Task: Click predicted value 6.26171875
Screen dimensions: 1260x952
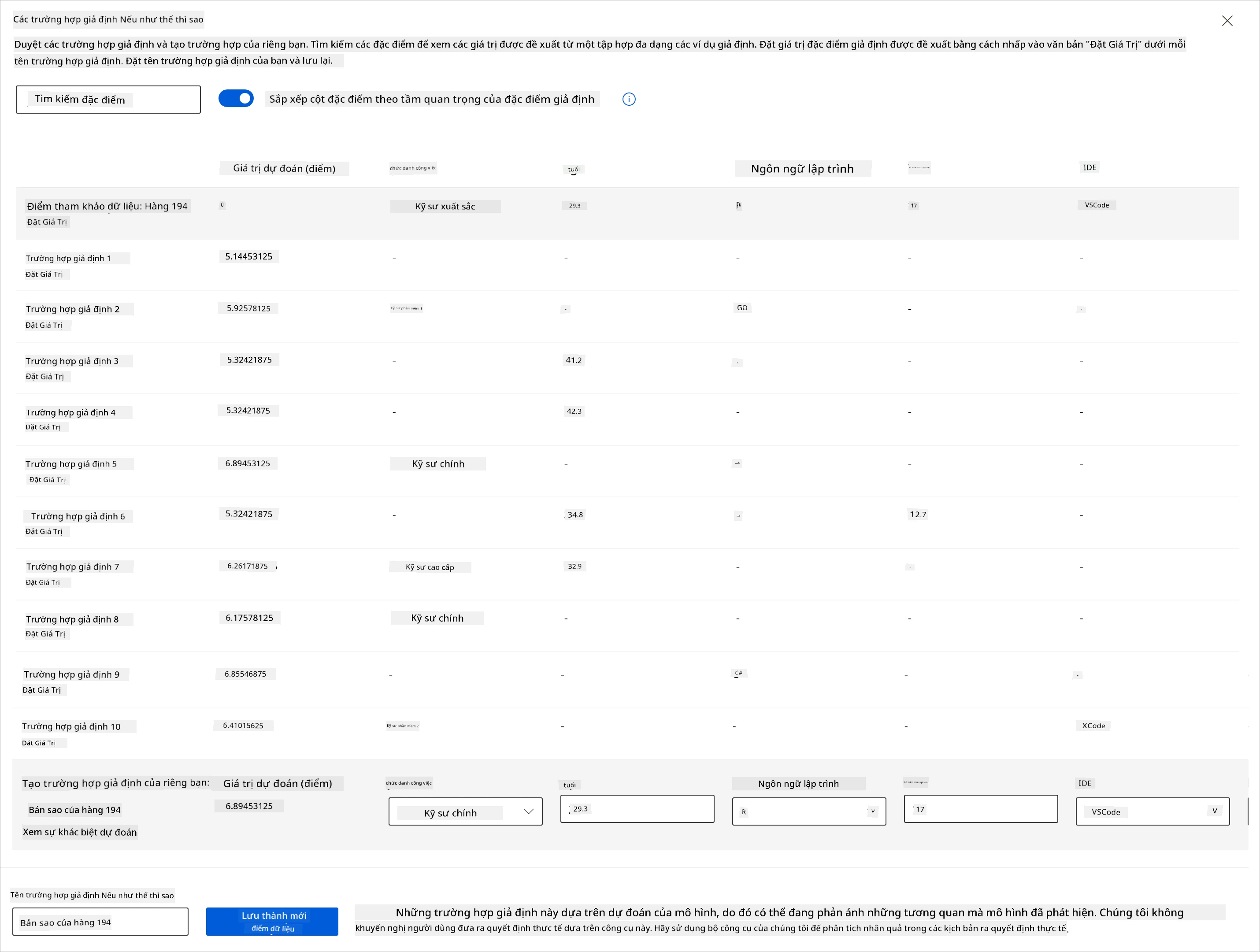Action: click(248, 566)
